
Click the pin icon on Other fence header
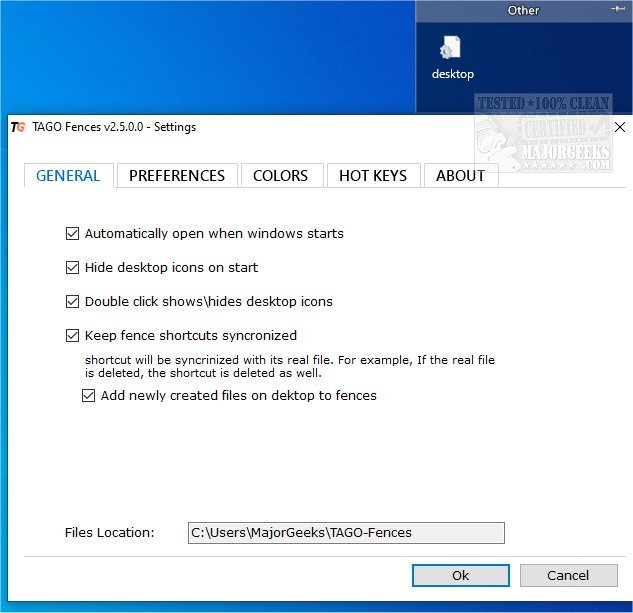point(617,8)
